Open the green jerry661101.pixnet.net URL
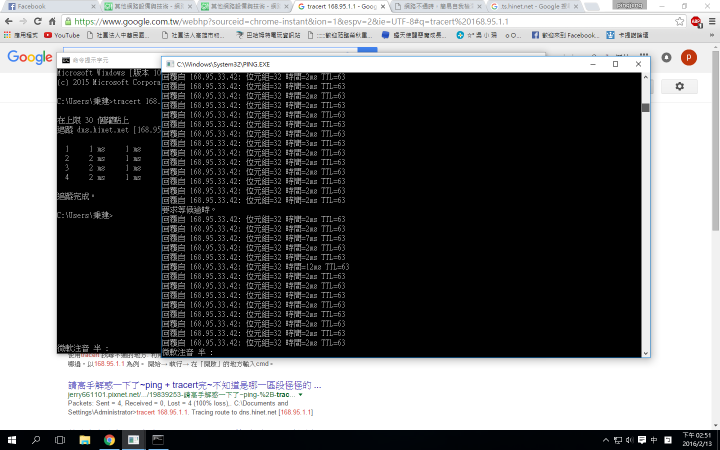 182,394
